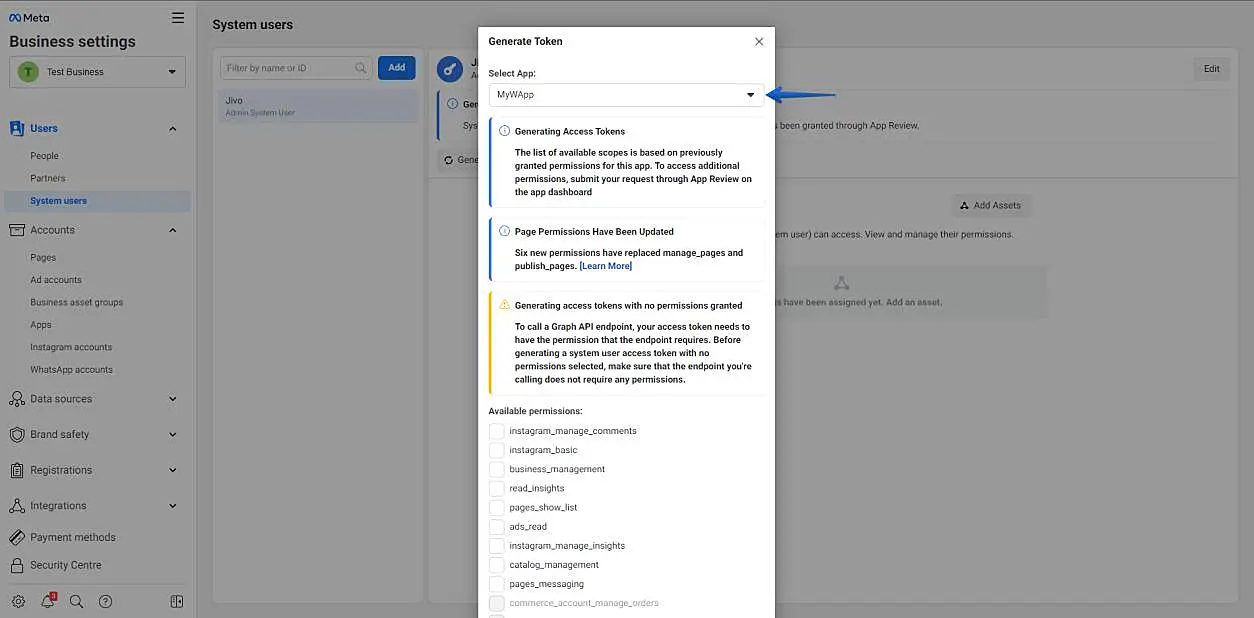
Task: Open Instagram accounts in sidebar
Action: tap(71, 347)
